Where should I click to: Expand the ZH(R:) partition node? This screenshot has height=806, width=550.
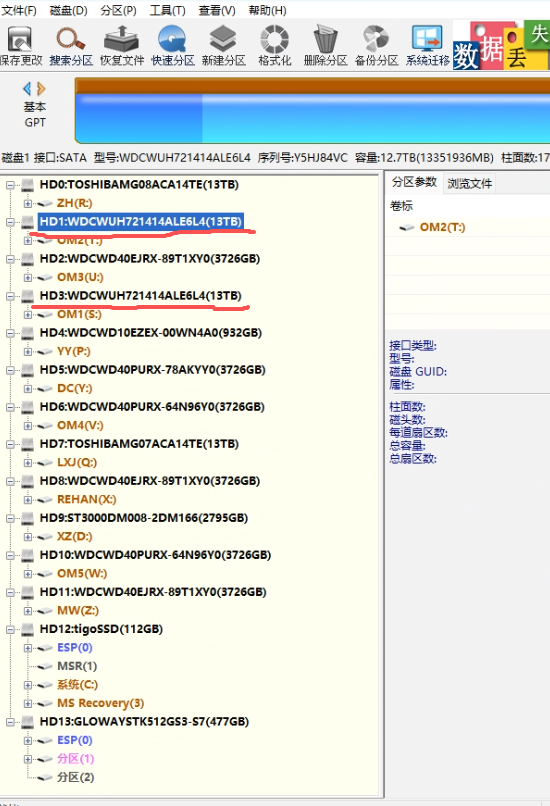click(x=28, y=203)
